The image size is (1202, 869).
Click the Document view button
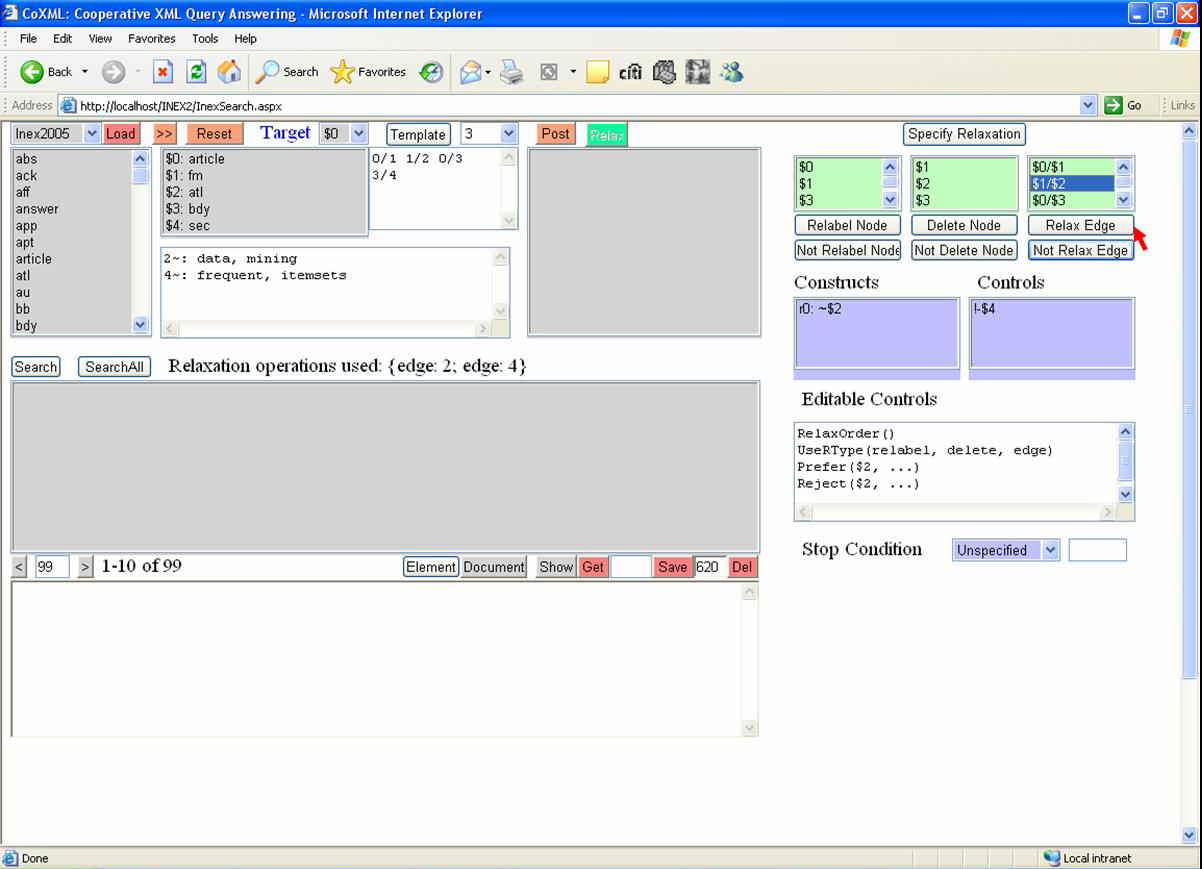coord(494,567)
